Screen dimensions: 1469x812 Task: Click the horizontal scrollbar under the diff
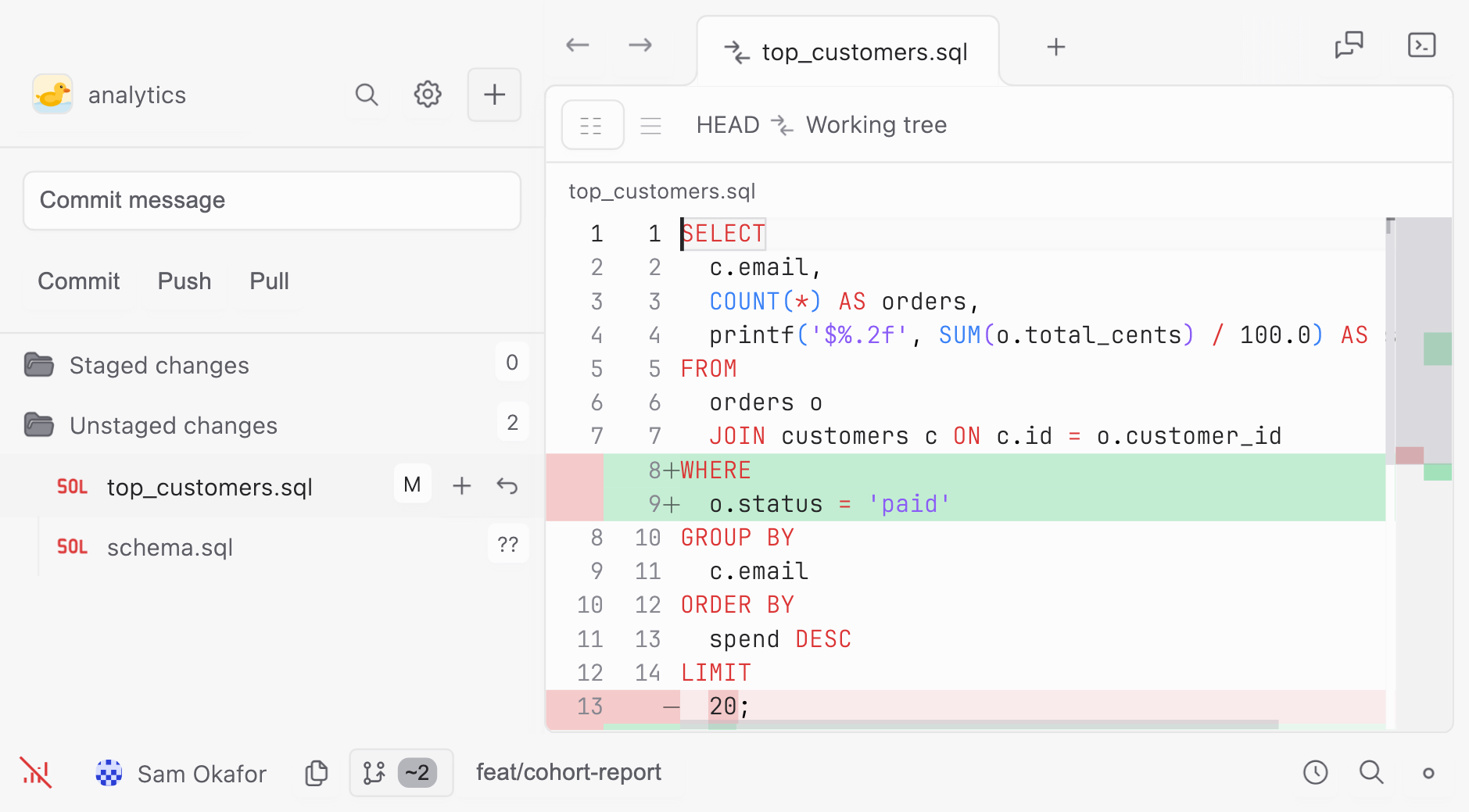tap(979, 725)
